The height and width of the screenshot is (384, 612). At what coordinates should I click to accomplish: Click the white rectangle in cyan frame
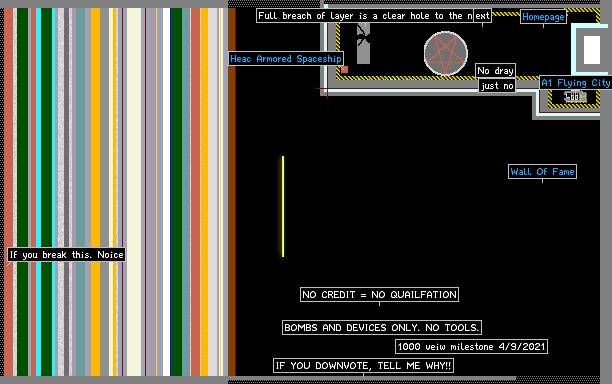592,50
